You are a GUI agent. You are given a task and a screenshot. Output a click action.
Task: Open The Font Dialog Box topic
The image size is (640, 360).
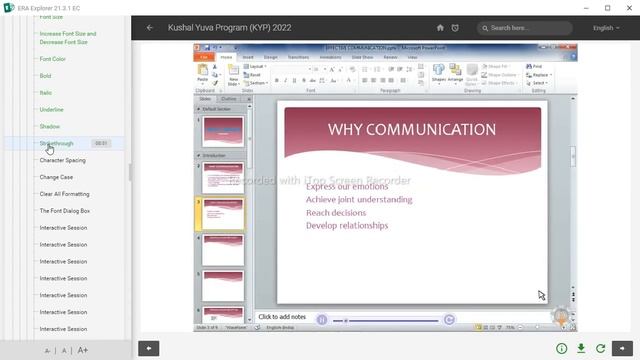64,211
